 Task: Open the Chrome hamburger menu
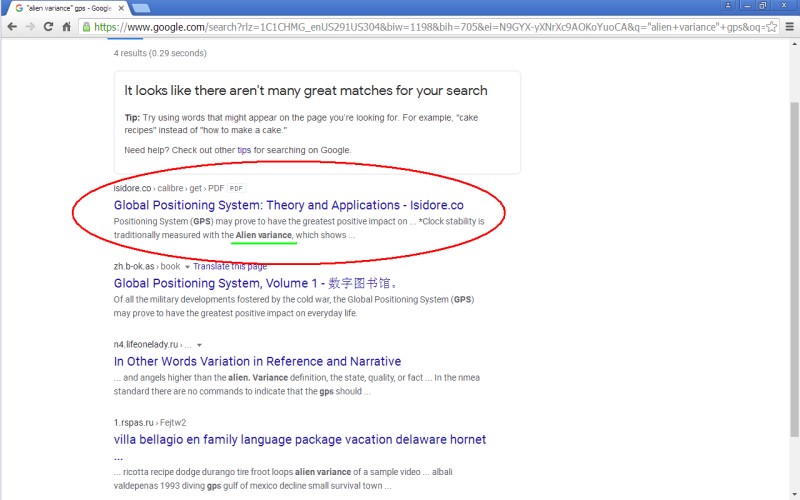point(789,27)
